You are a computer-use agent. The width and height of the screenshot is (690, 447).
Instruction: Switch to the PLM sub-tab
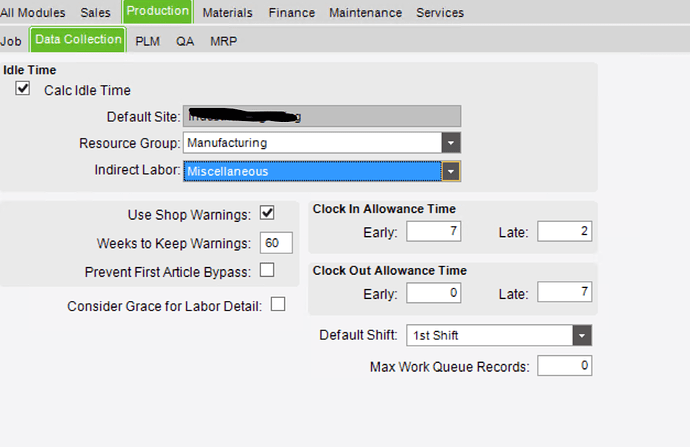(147, 41)
